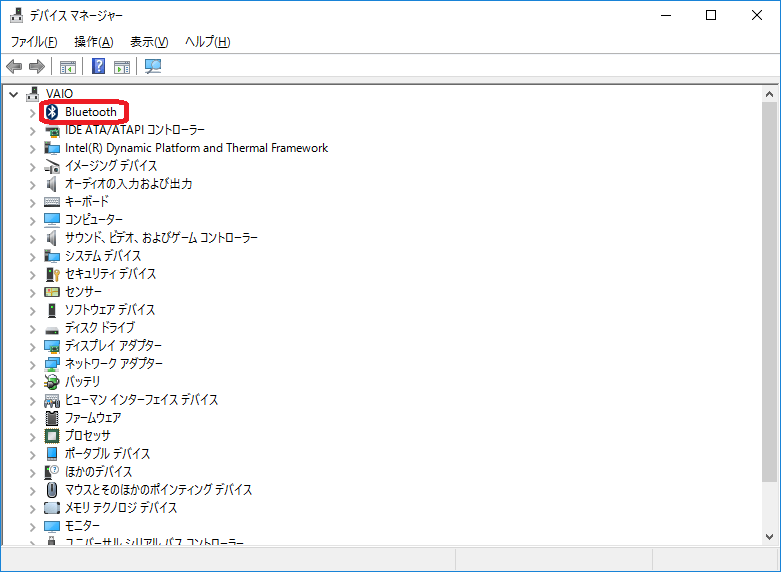Select the ディスク ドライブ label
The height and width of the screenshot is (572, 781).
pyautogui.click(x=100, y=328)
